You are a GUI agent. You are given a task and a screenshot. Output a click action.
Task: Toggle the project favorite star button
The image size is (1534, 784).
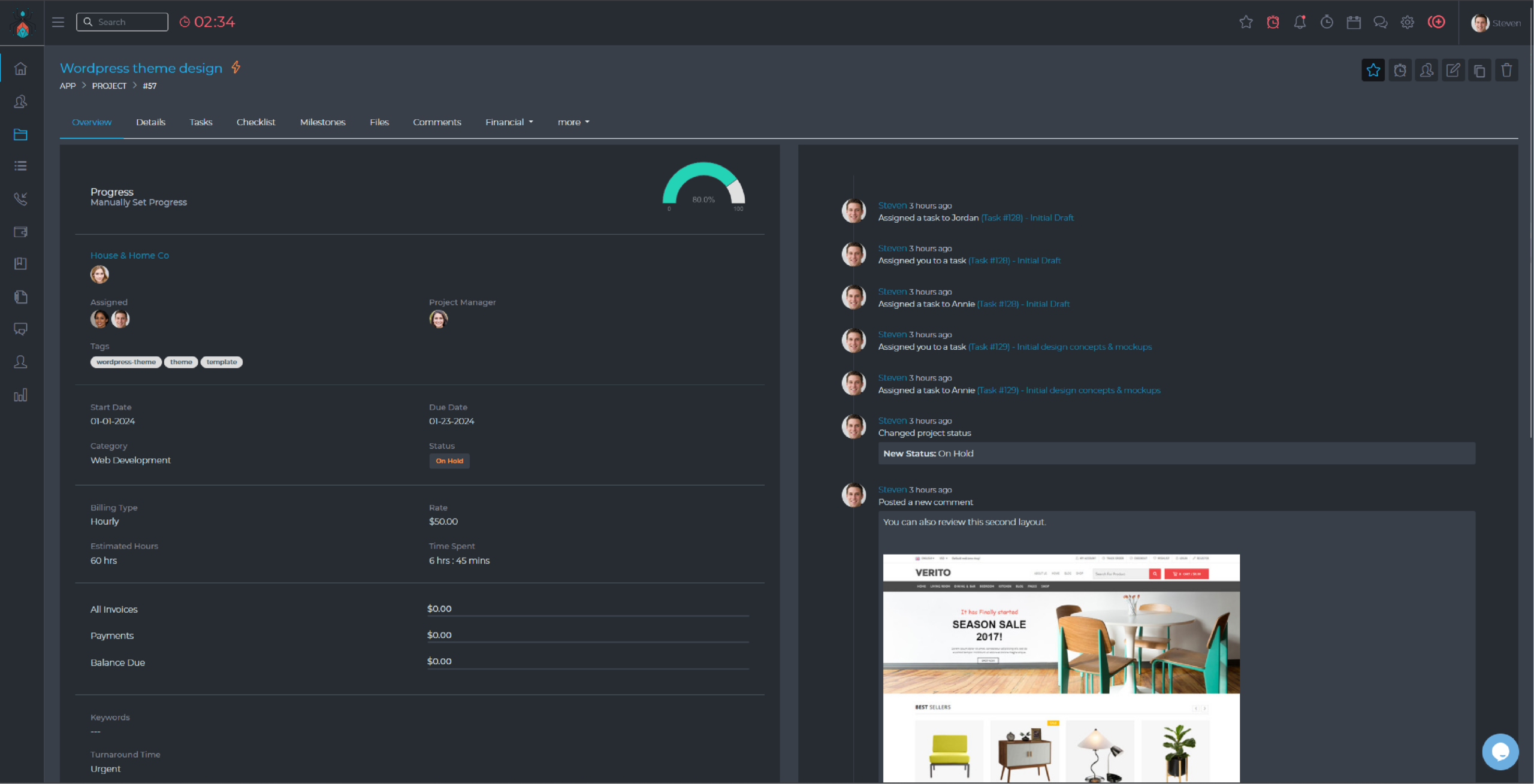pyautogui.click(x=1373, y=70)
